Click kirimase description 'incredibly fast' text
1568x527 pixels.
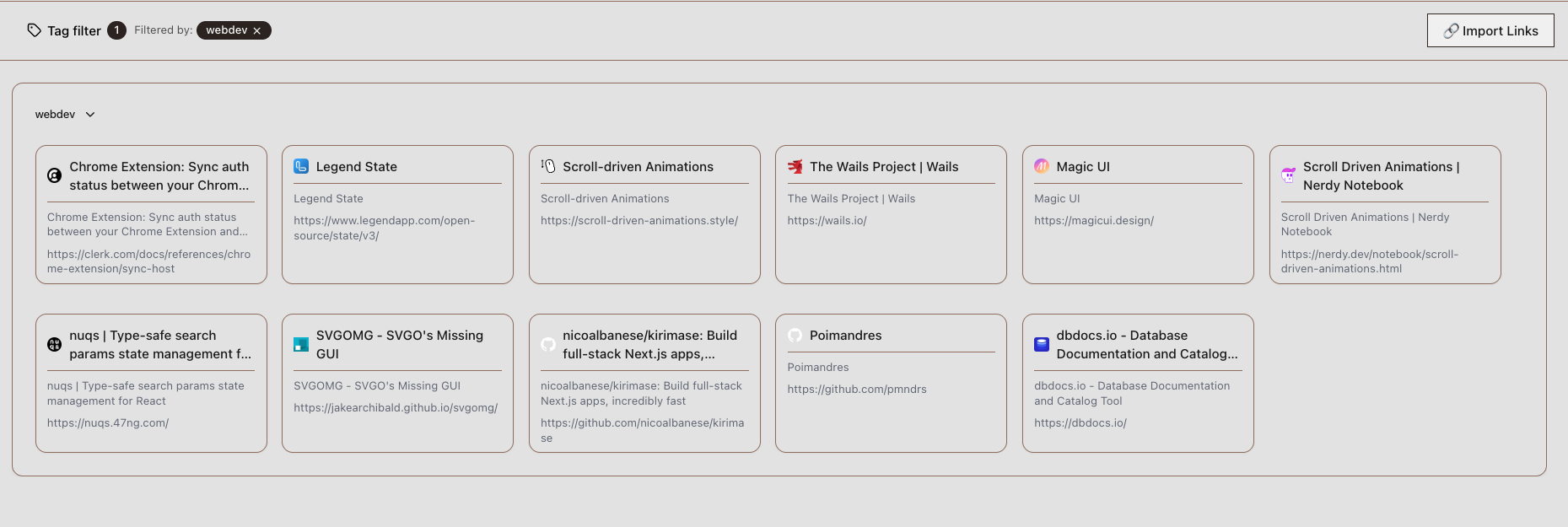click(x=649, y=401)
